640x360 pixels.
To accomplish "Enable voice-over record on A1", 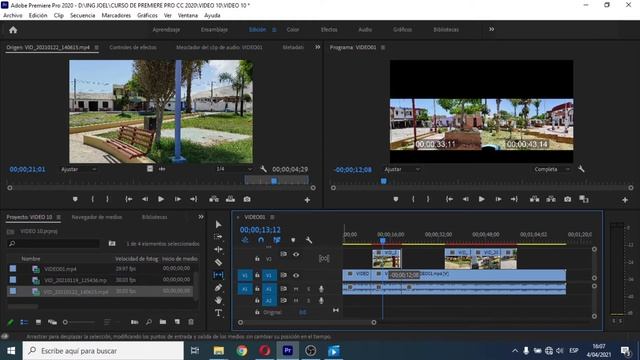I will 321,289.
